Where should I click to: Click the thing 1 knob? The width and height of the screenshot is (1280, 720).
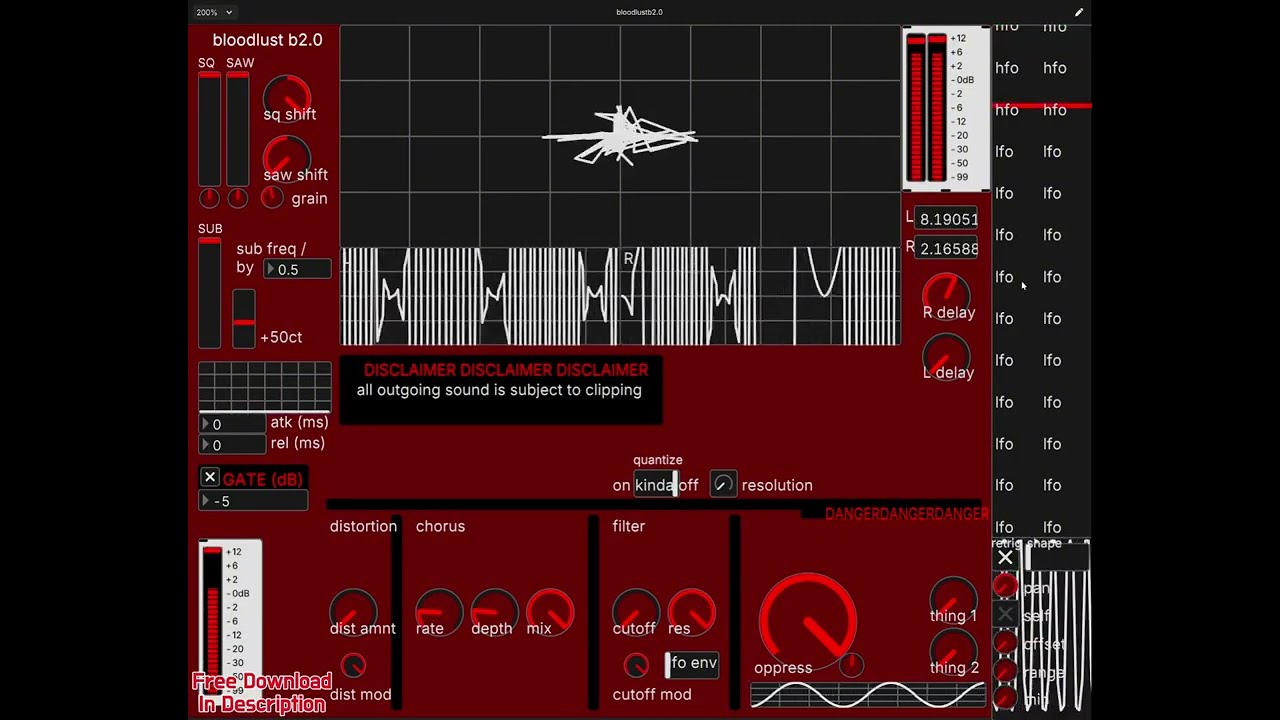[953, 600]
